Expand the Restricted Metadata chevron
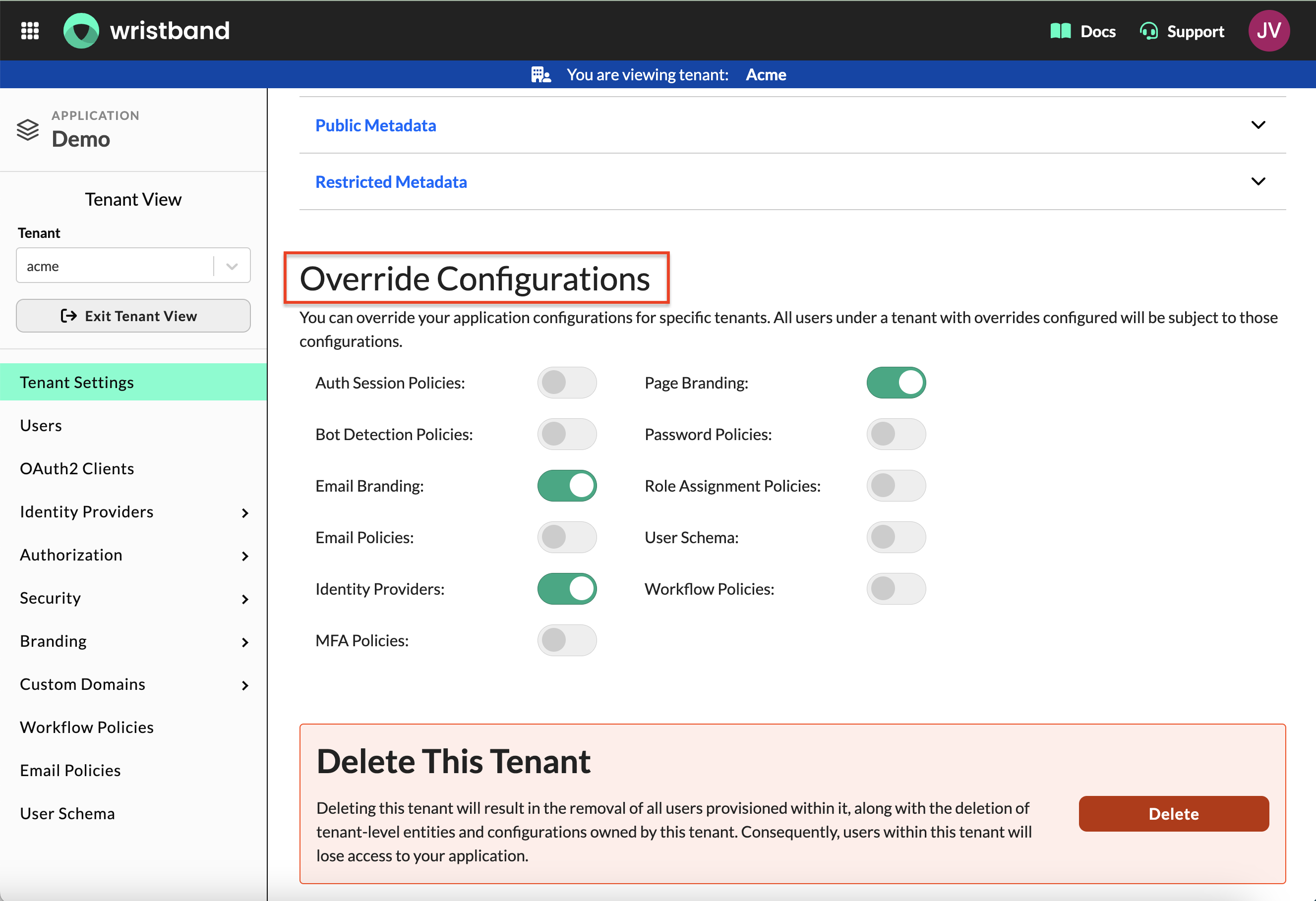Viewport: 1316px width, 901px height. point(1257,182)
